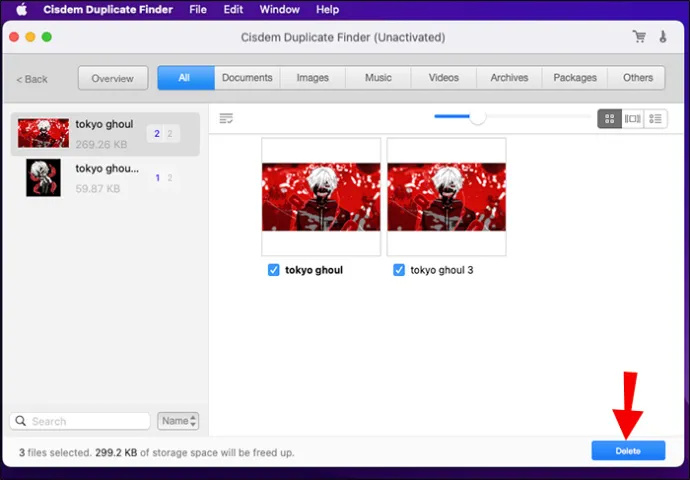Click the activation key icon

point(663,37)
